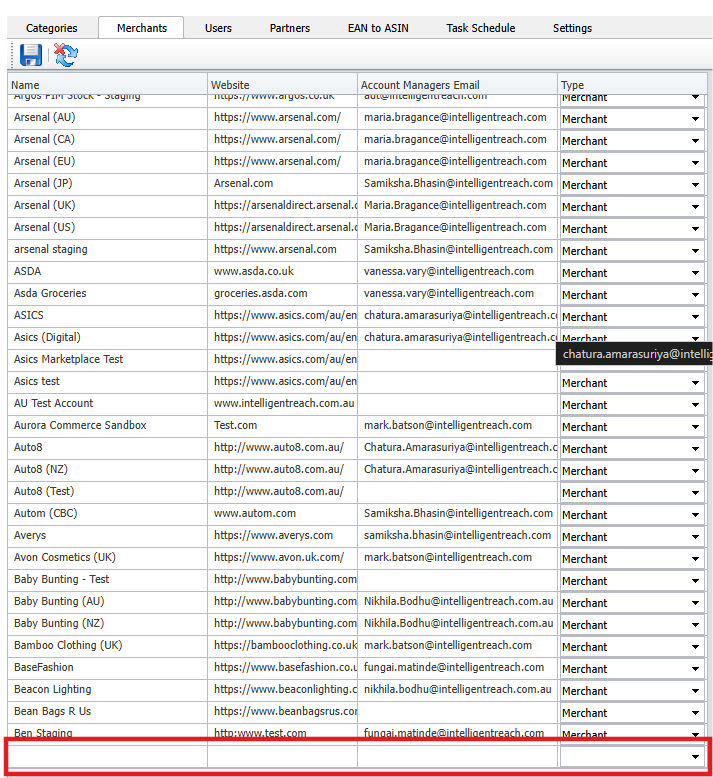Open Type dropdown for AU Test Account
Screen dimensions: 713x778
point(695,405)
